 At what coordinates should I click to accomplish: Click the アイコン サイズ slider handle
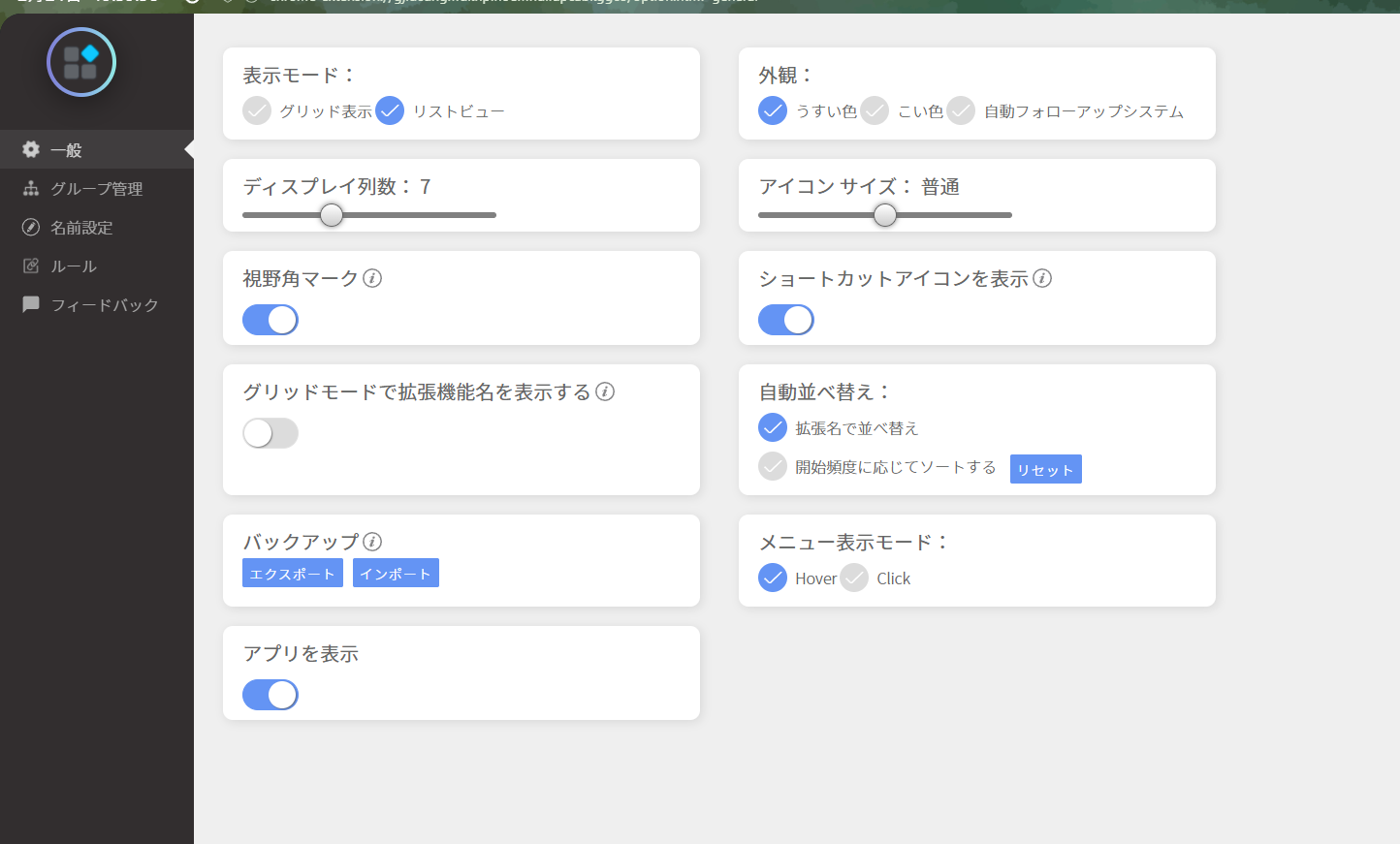pos(885,215)
